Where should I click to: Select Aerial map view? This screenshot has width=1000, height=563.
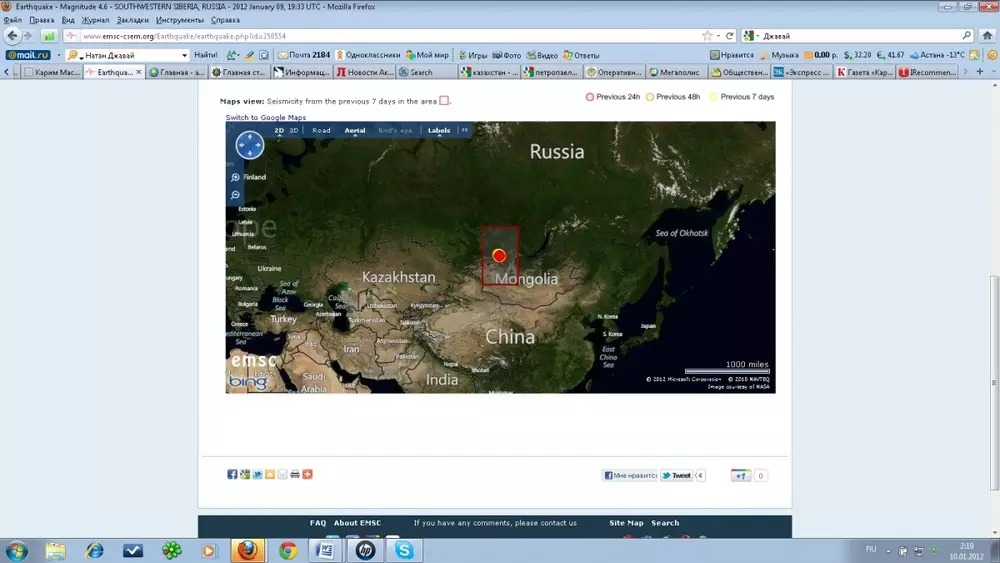point(355,130)
